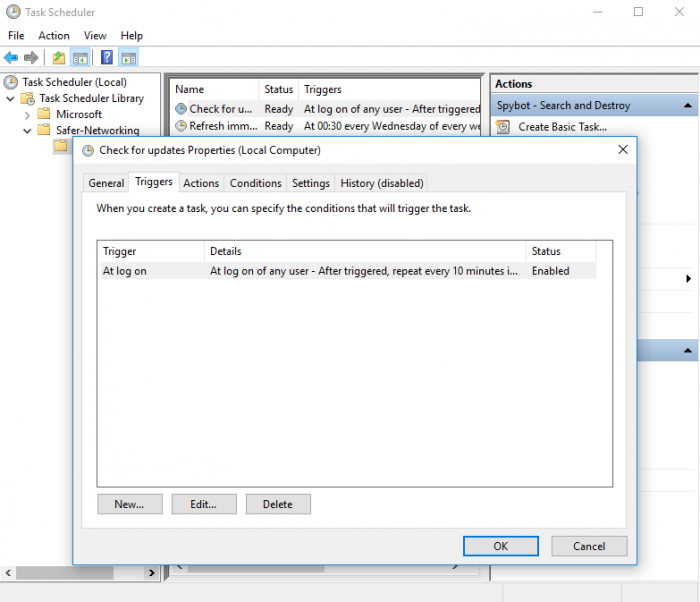Collapse the Task Scheduler Library tree node

[x=11, y=98]
